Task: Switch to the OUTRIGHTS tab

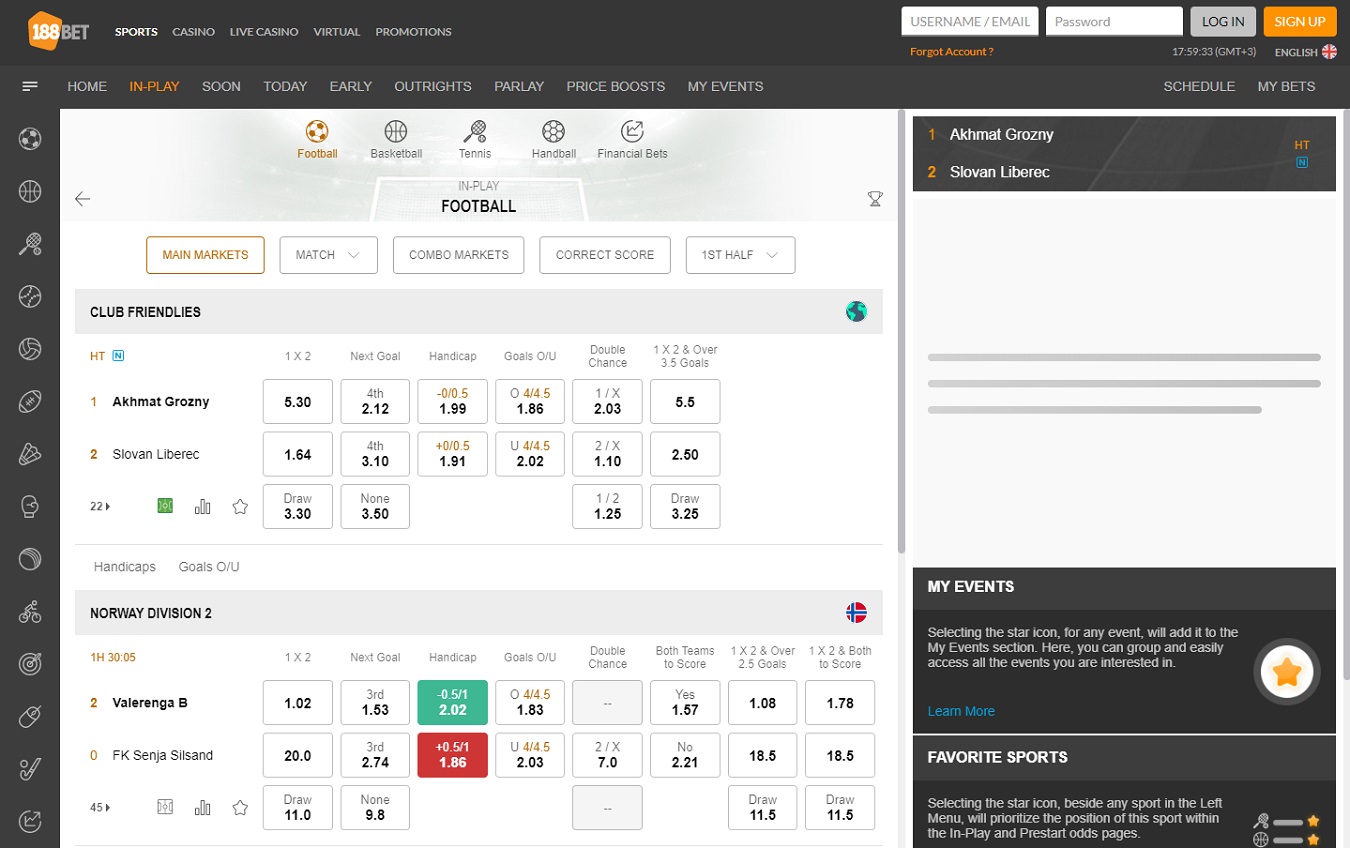Action: [x=433, y=86]
